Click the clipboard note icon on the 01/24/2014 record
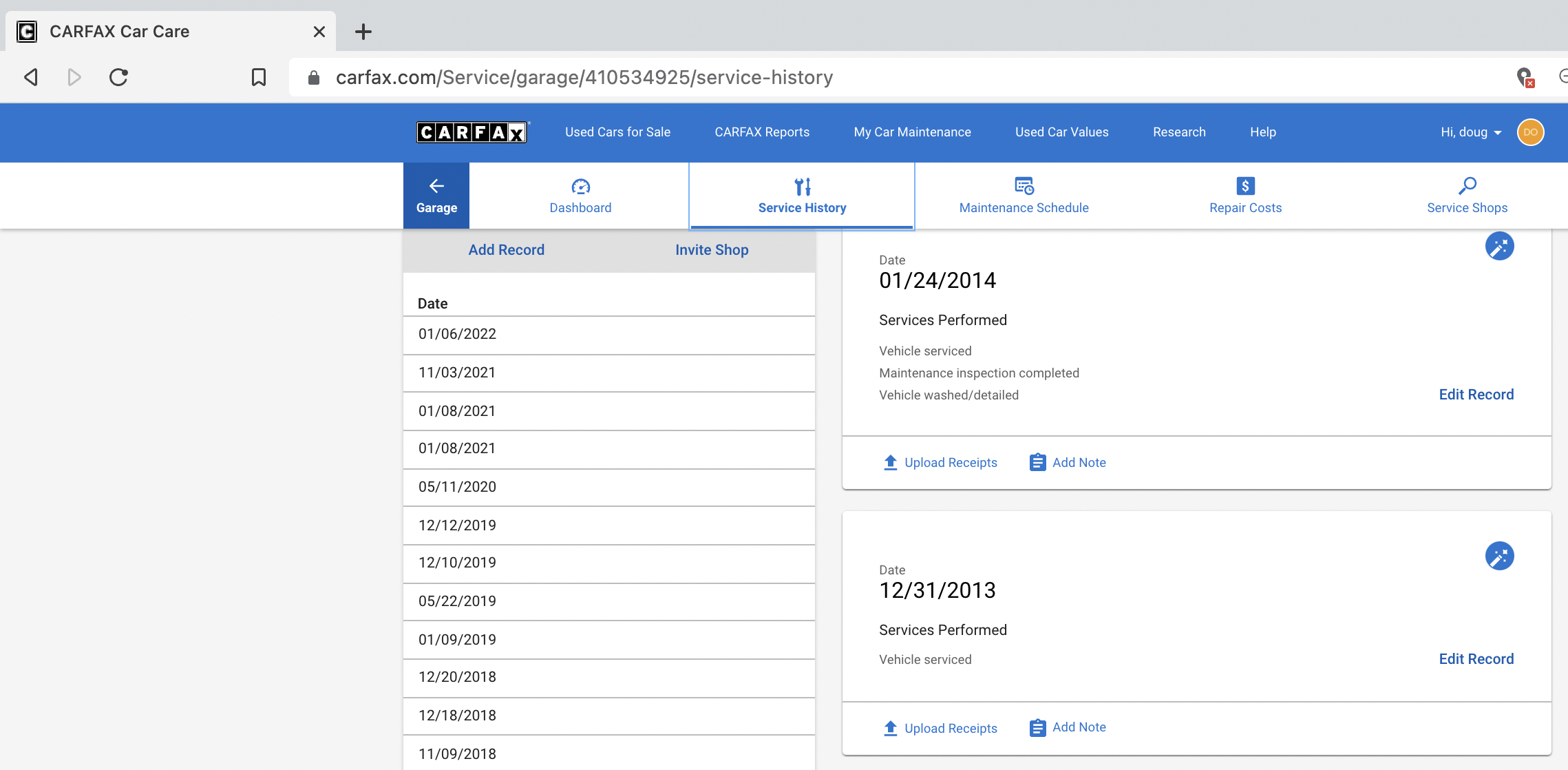1568x770 pixels. [x=1037, y=462]
